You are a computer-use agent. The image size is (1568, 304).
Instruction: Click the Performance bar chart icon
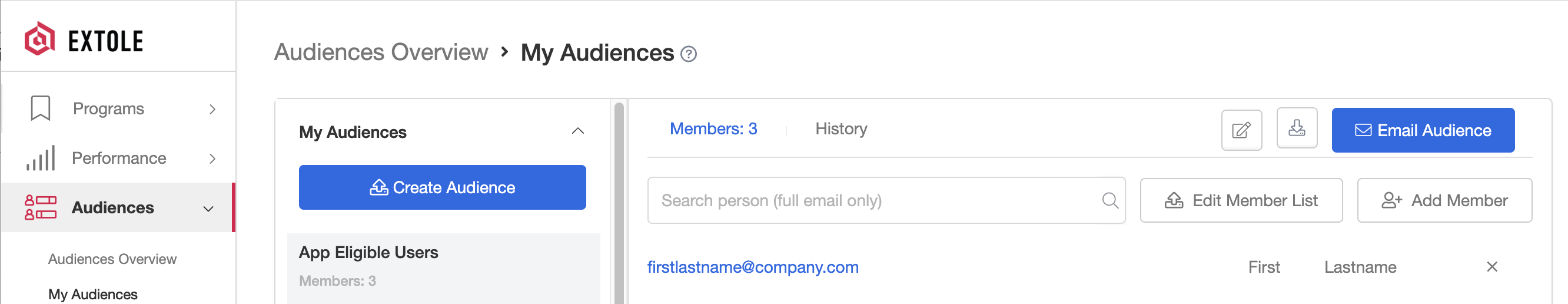(41, 158)
